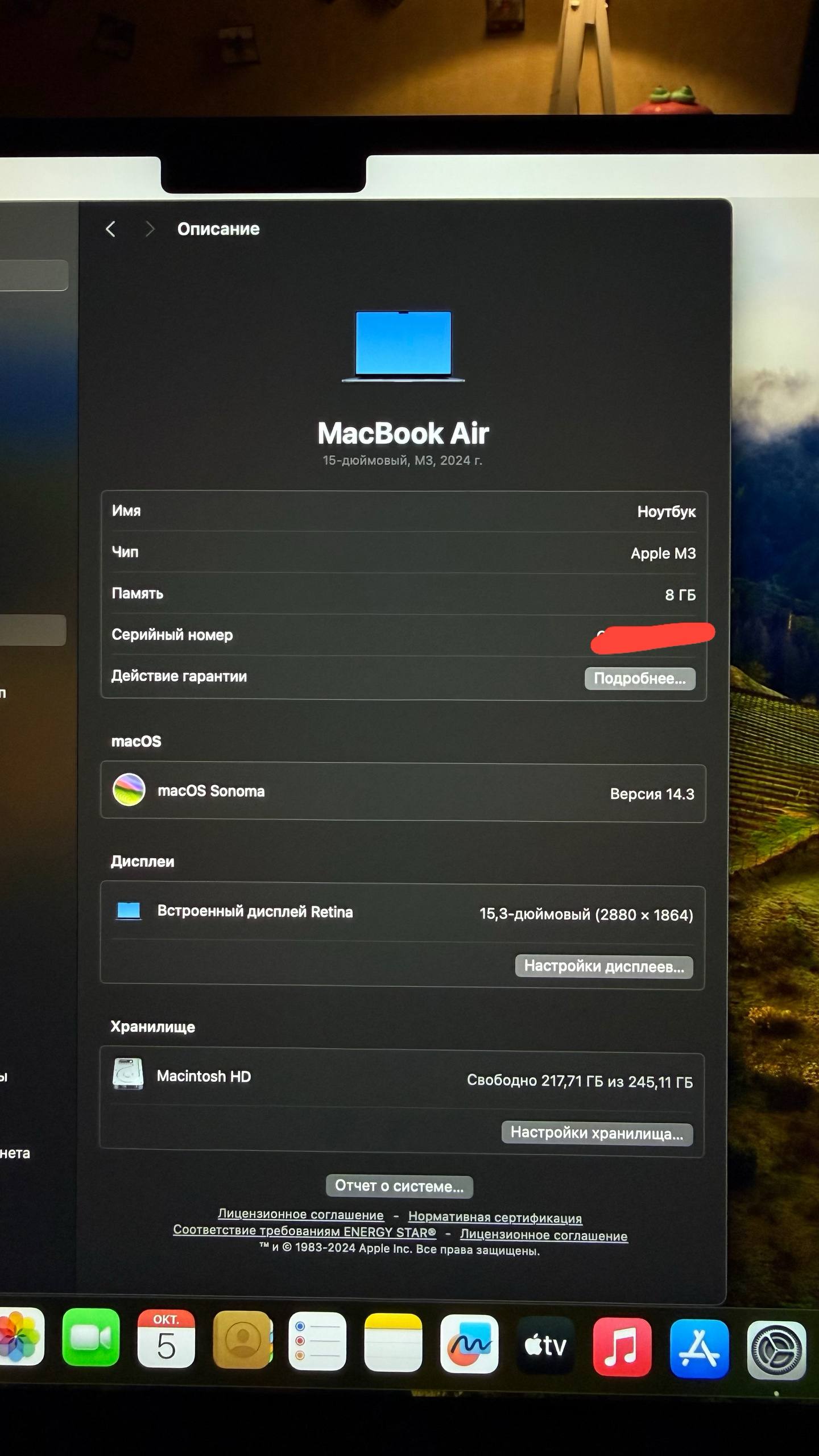Click the 15,3-дюймовый (2880 × 1864) value
Viewport: 819px width, 1456px height.
click(586, 915)
